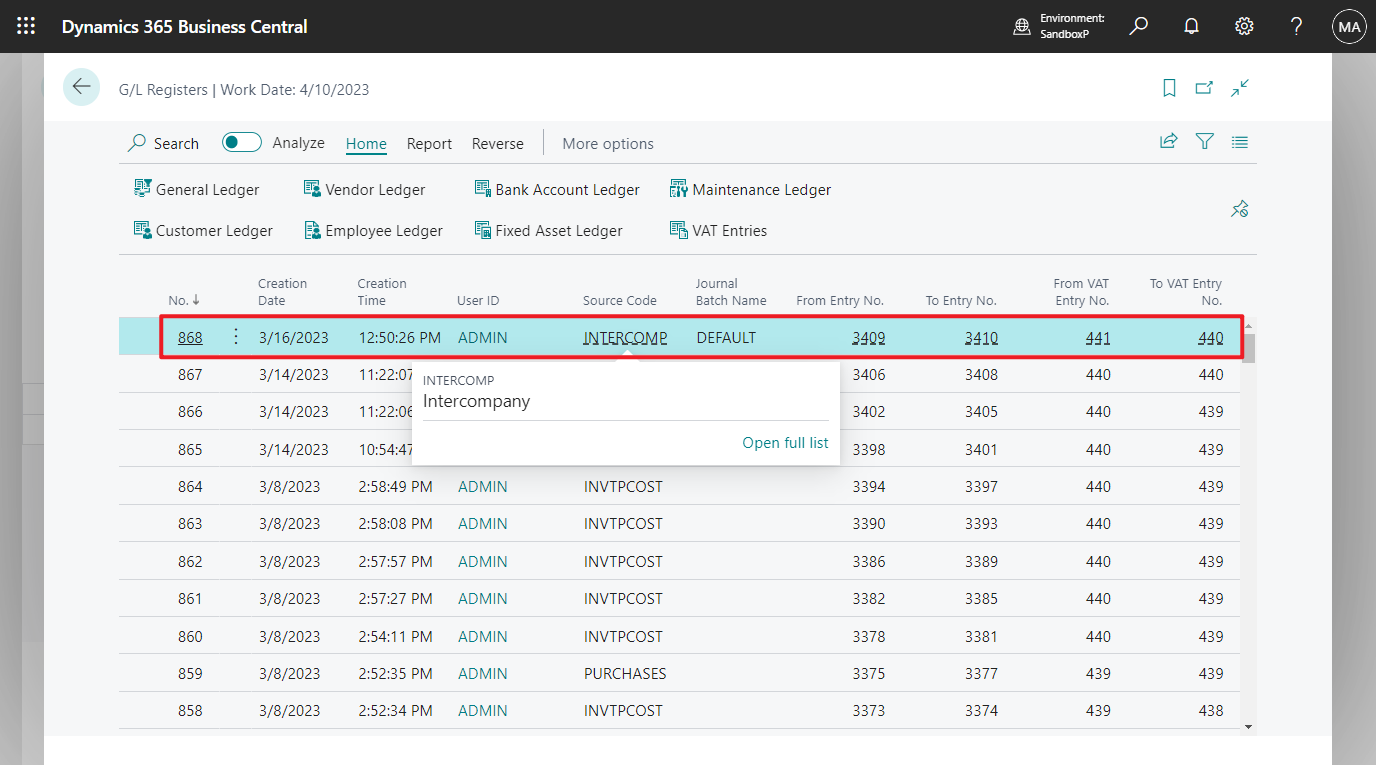Click the share icon
The image size is (1376, 765).
1168,142
